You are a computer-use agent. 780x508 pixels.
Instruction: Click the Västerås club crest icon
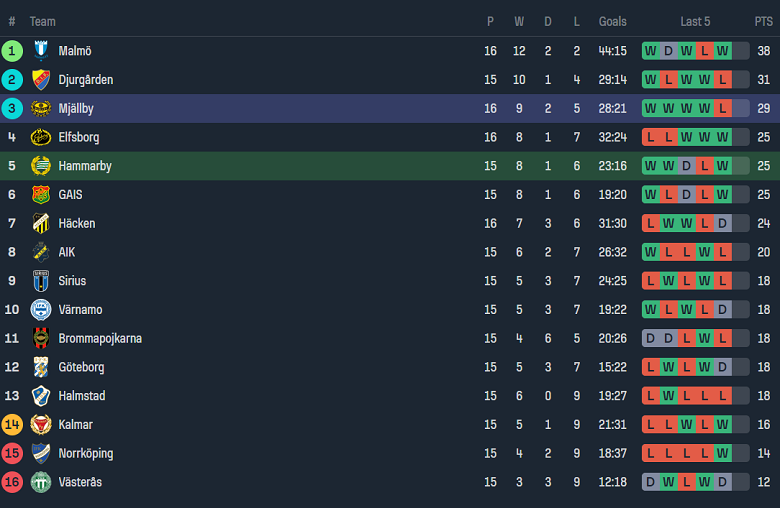(41, 482)
